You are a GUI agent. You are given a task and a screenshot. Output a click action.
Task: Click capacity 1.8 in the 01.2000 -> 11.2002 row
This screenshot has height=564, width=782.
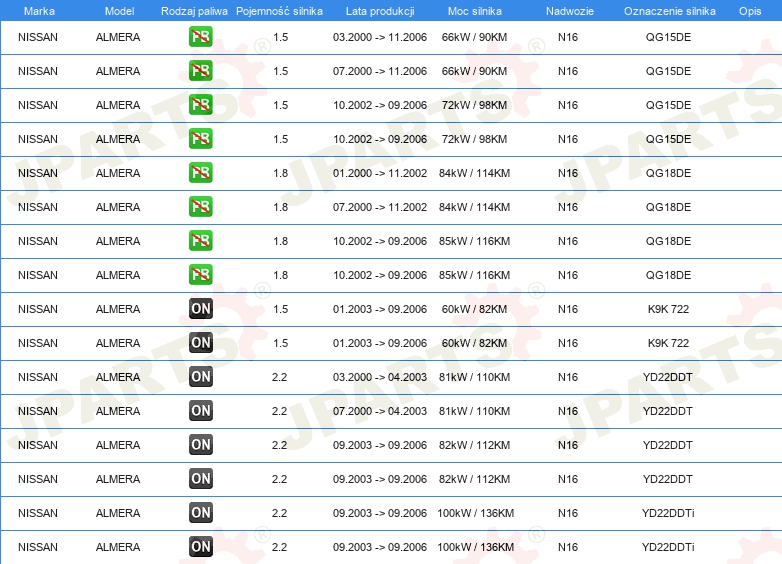pyautogui.click(x=280, y=174)
